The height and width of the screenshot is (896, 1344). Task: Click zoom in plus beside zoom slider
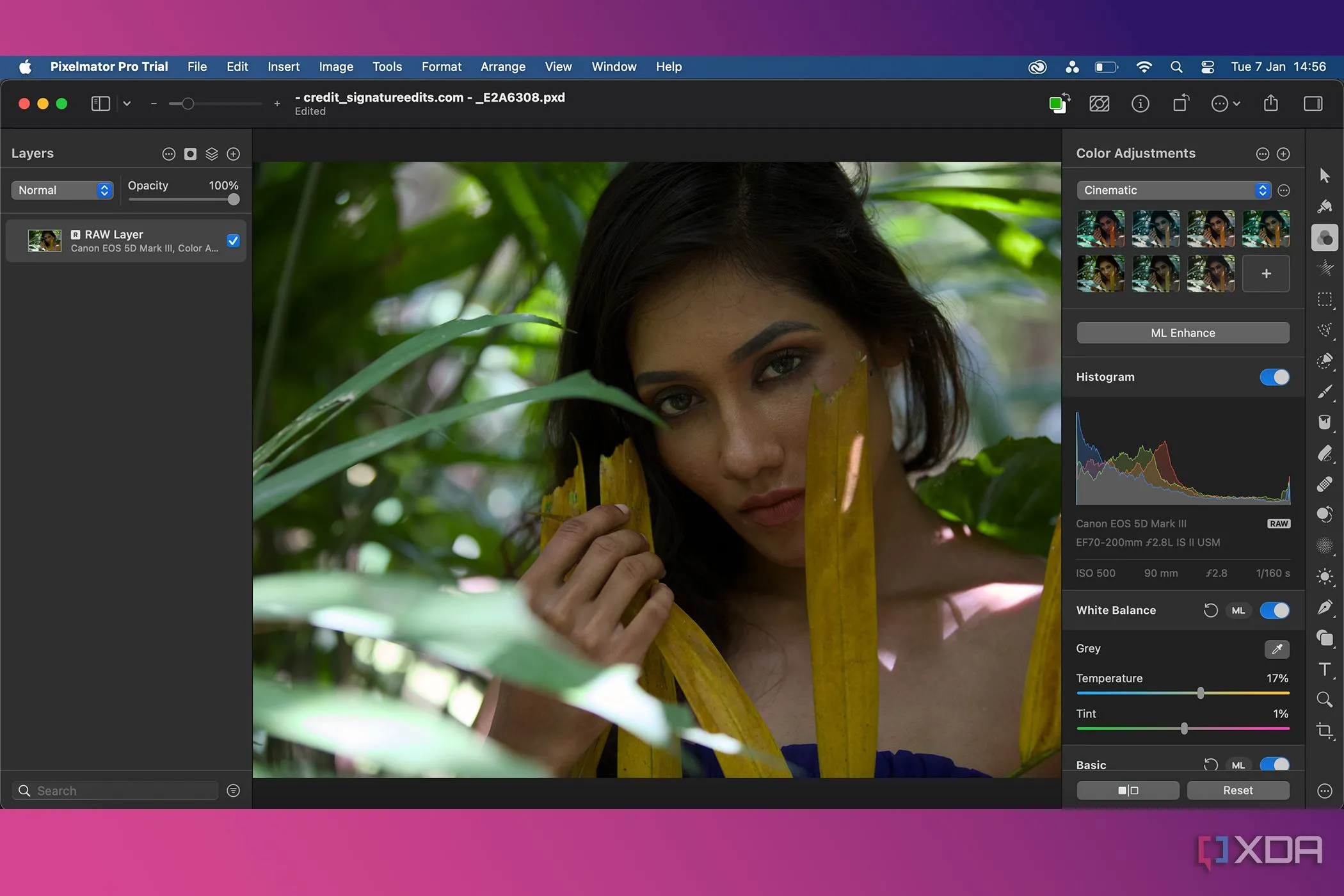pos(277,104)
